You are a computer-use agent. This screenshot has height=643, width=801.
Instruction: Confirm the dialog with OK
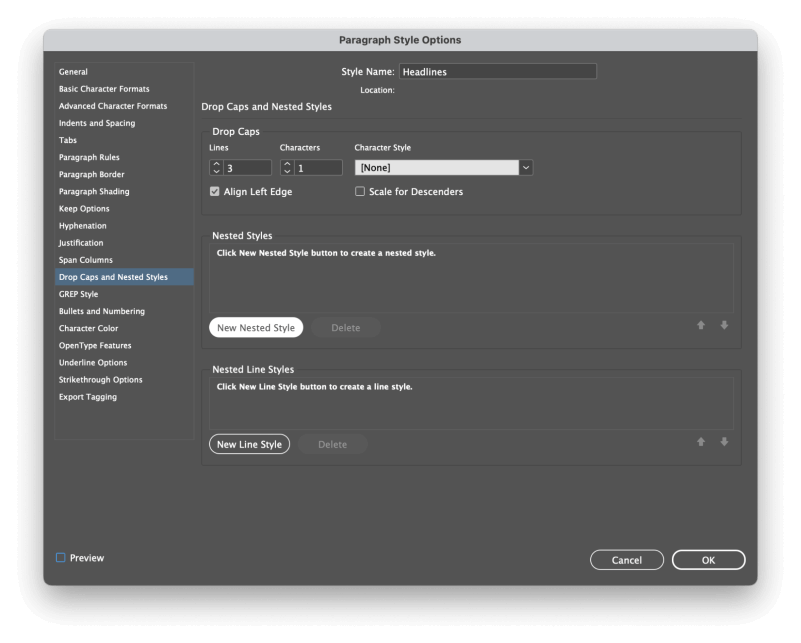(709, 560)
